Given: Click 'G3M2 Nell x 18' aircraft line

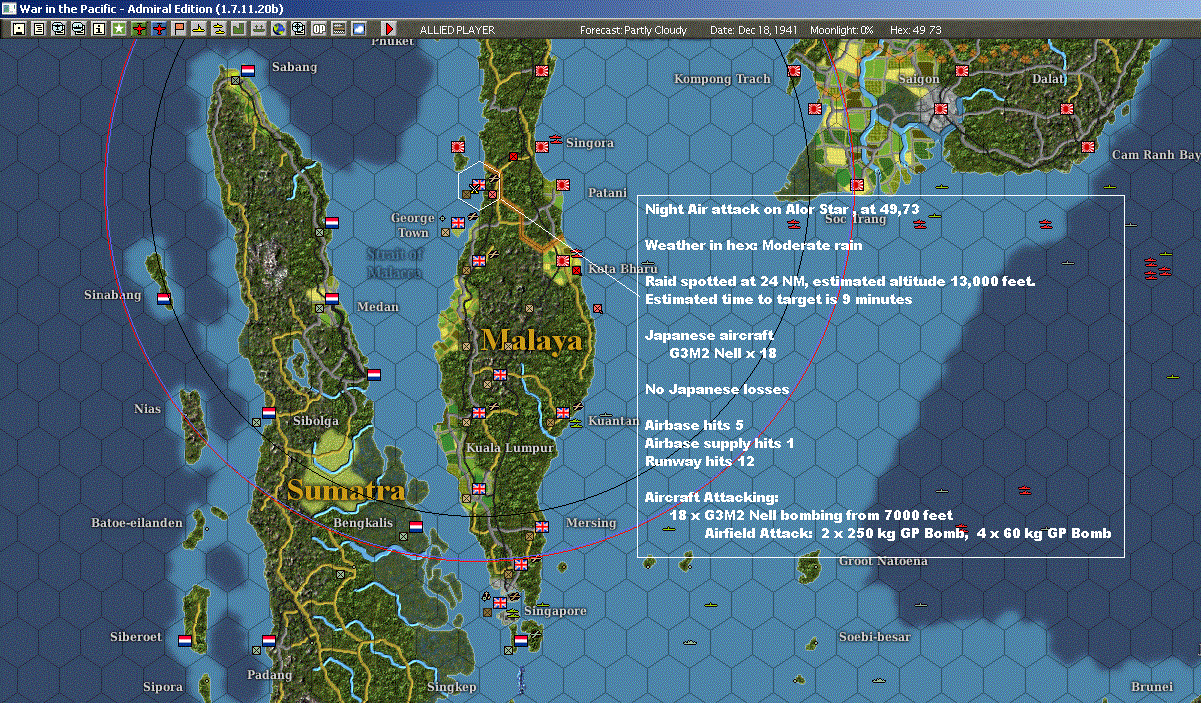Looking at the screenshot, I should (724, 353).
